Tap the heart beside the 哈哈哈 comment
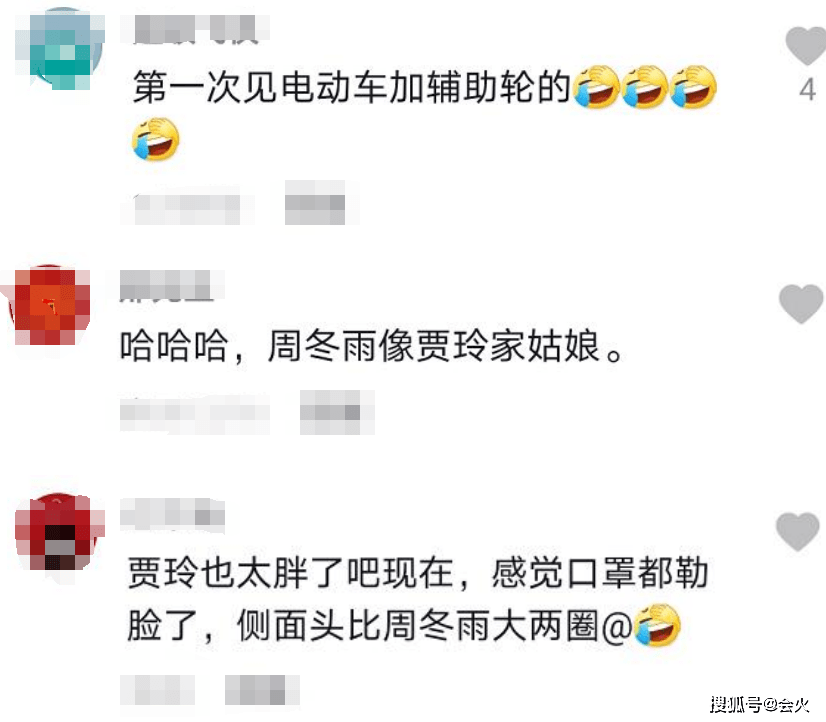 click(801, 304)
